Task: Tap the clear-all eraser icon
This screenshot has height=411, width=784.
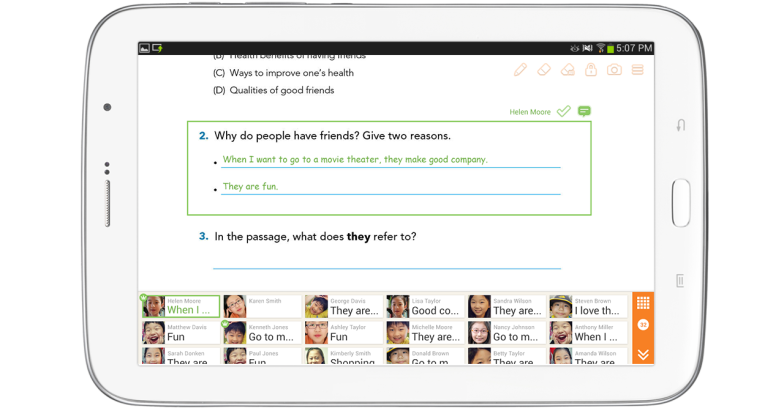Action: pos(568,70)
